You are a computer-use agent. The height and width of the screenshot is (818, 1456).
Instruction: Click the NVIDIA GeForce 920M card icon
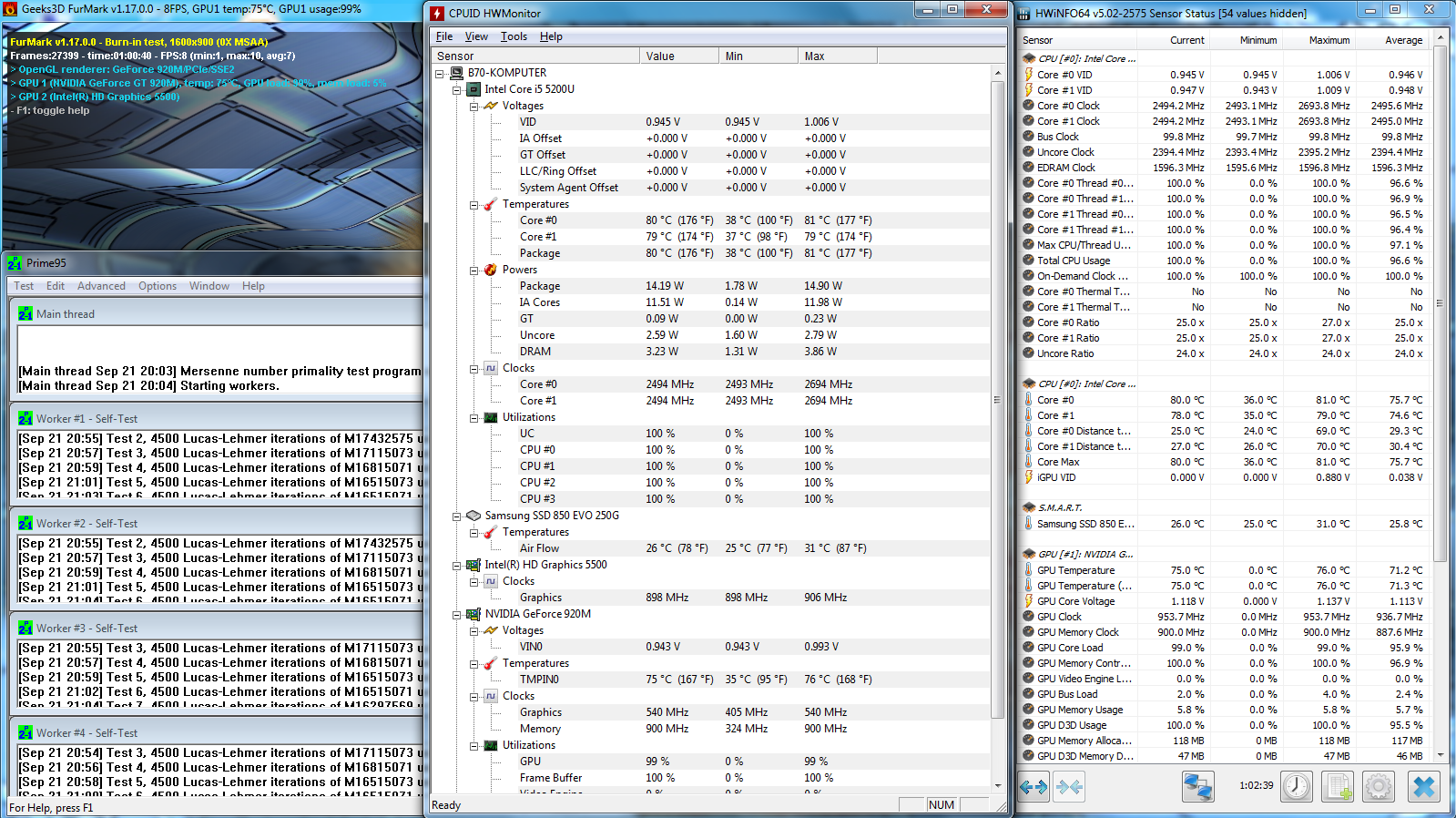(473, 614)
